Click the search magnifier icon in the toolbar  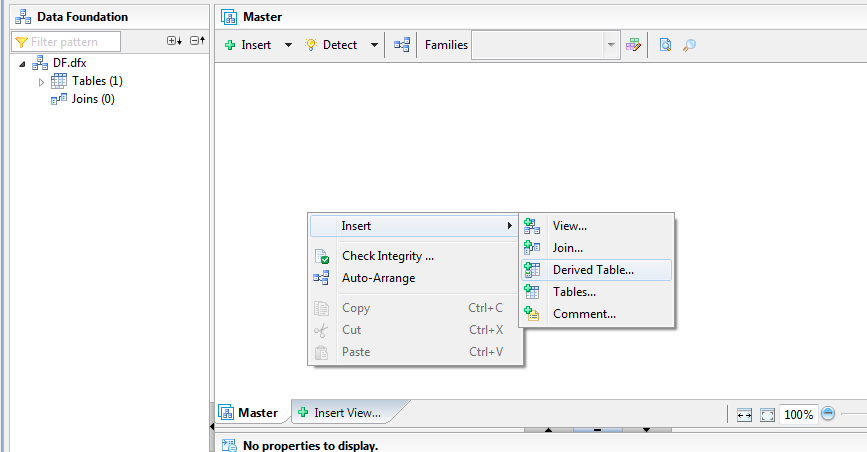click(x=689, y=45)
